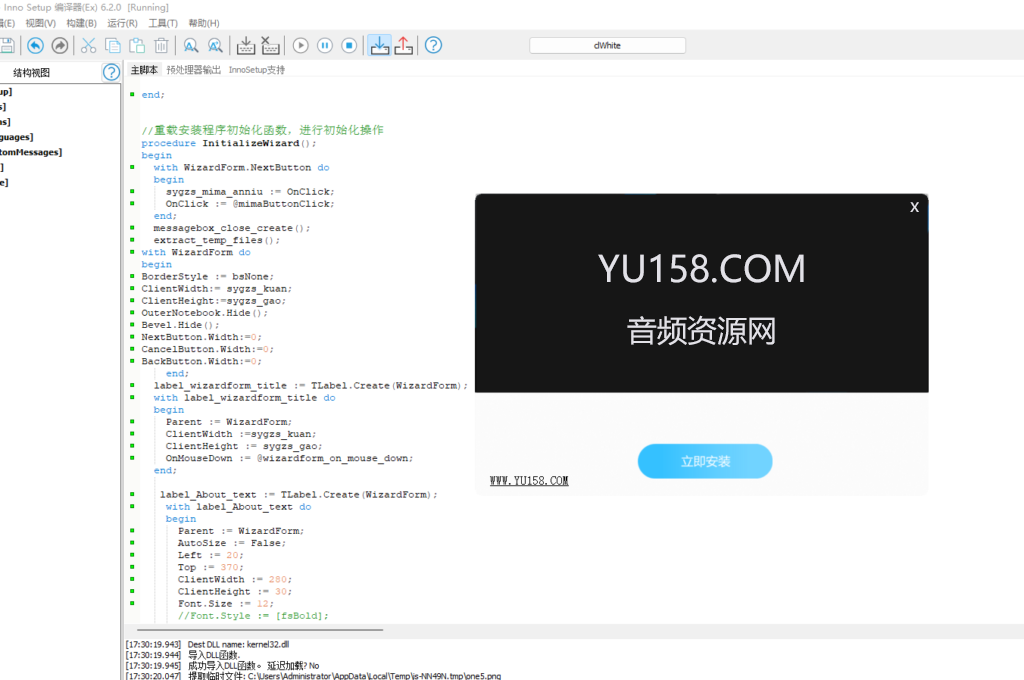Click the with WizardForm.NextButton do line
The image size is (1024, 680).
[242, 167]
